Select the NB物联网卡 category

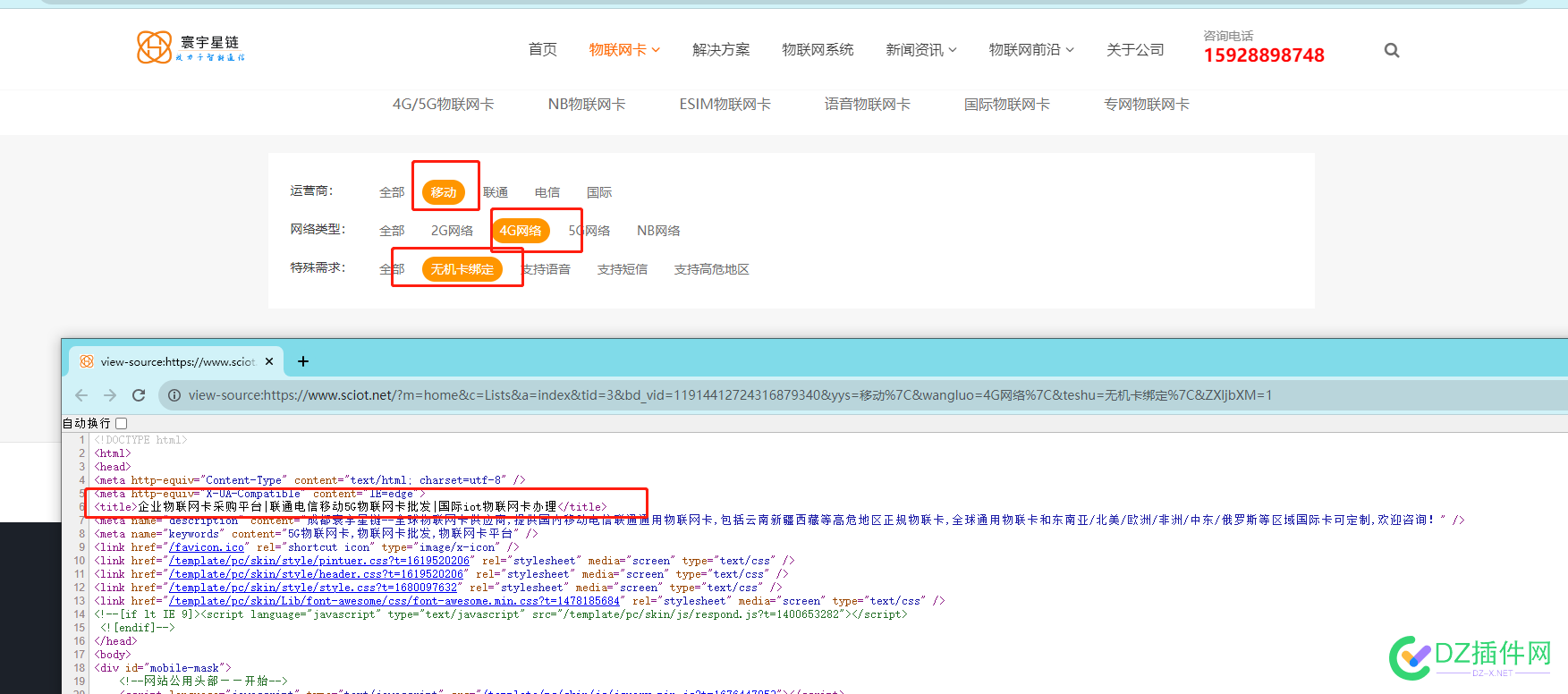(587, 105)
